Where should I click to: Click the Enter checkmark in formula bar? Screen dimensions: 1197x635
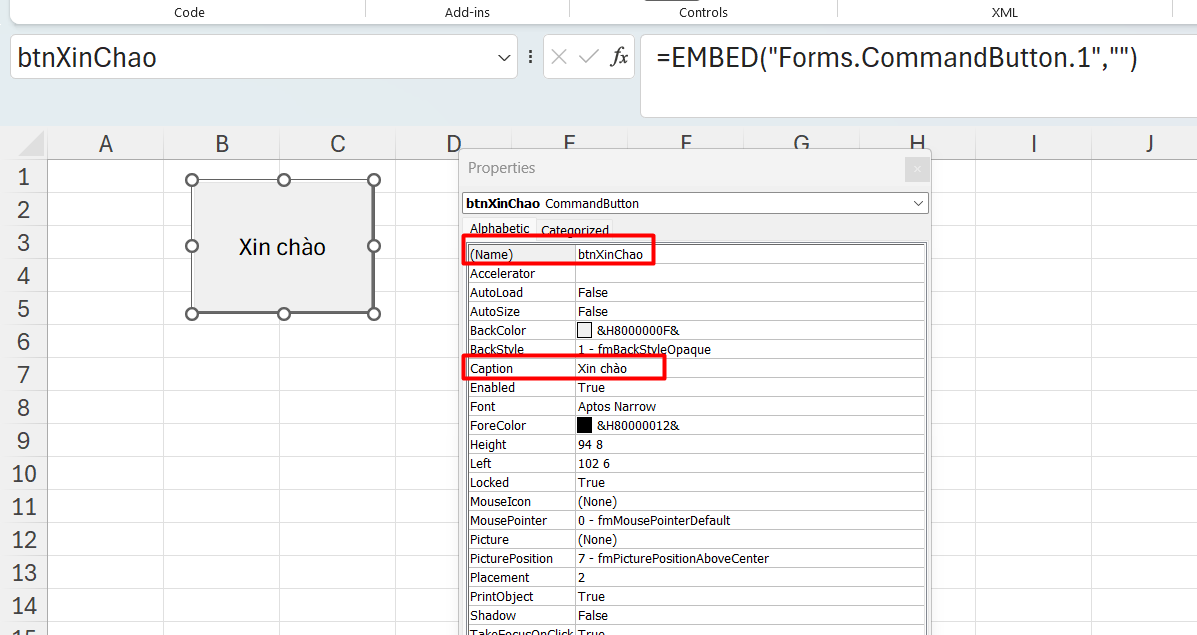(x=589, y=57)
